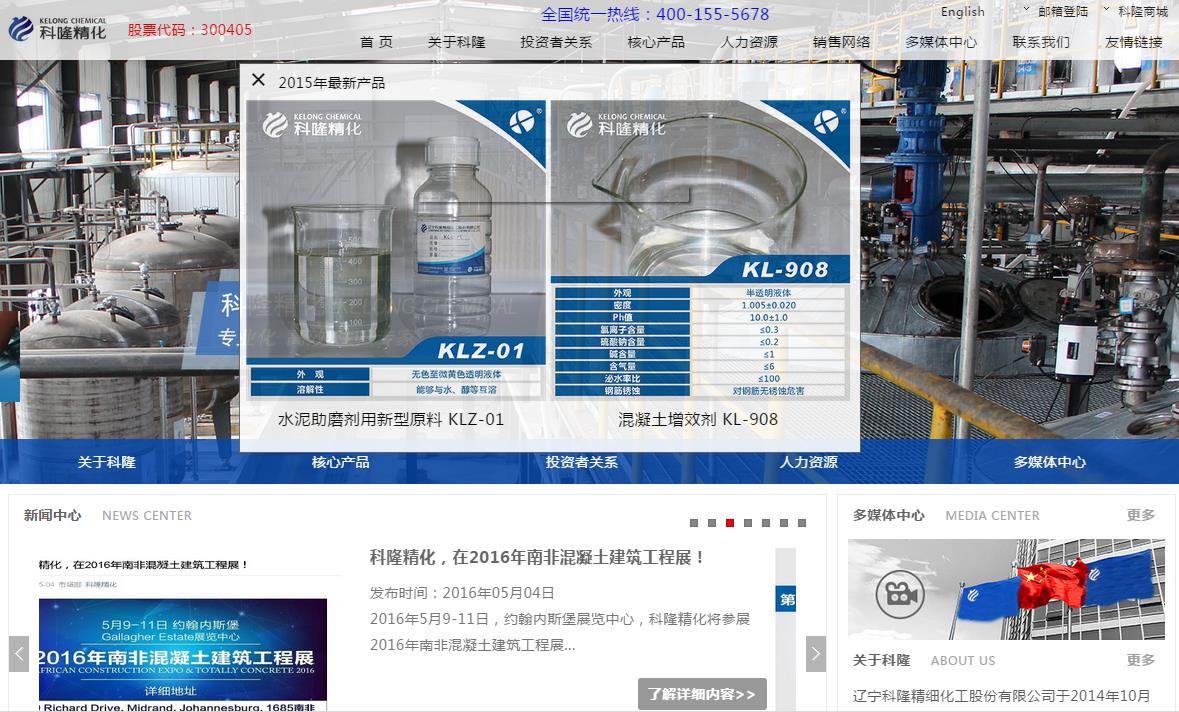Screen dimensions: 1179x712
Task: Click the 2015年最新产品 popup title
Action: [332, 83]
